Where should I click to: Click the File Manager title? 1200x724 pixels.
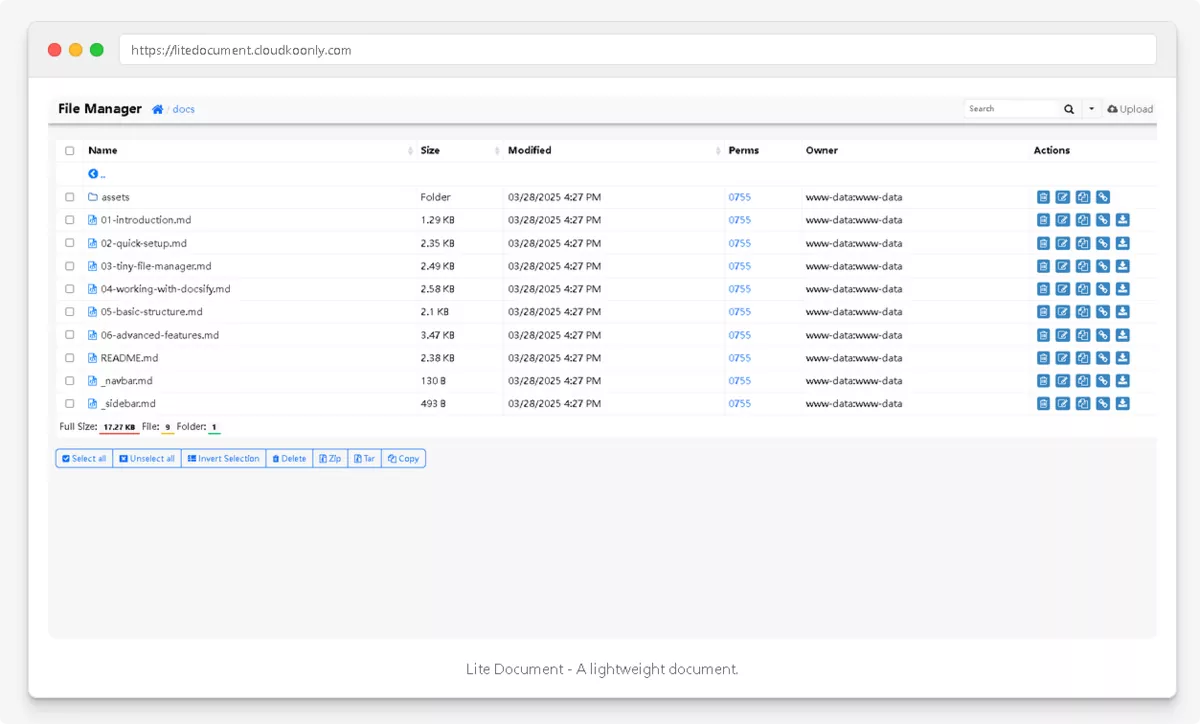100,109
